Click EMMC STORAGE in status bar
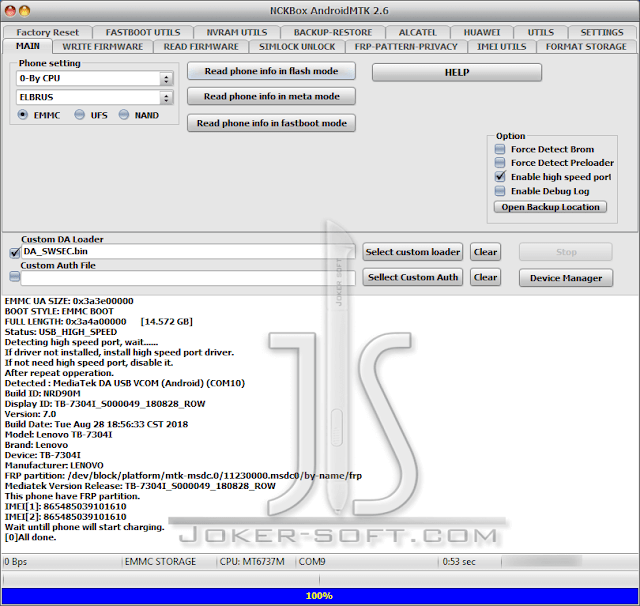This screenshot has height=606, width=640. coord(160,562)
